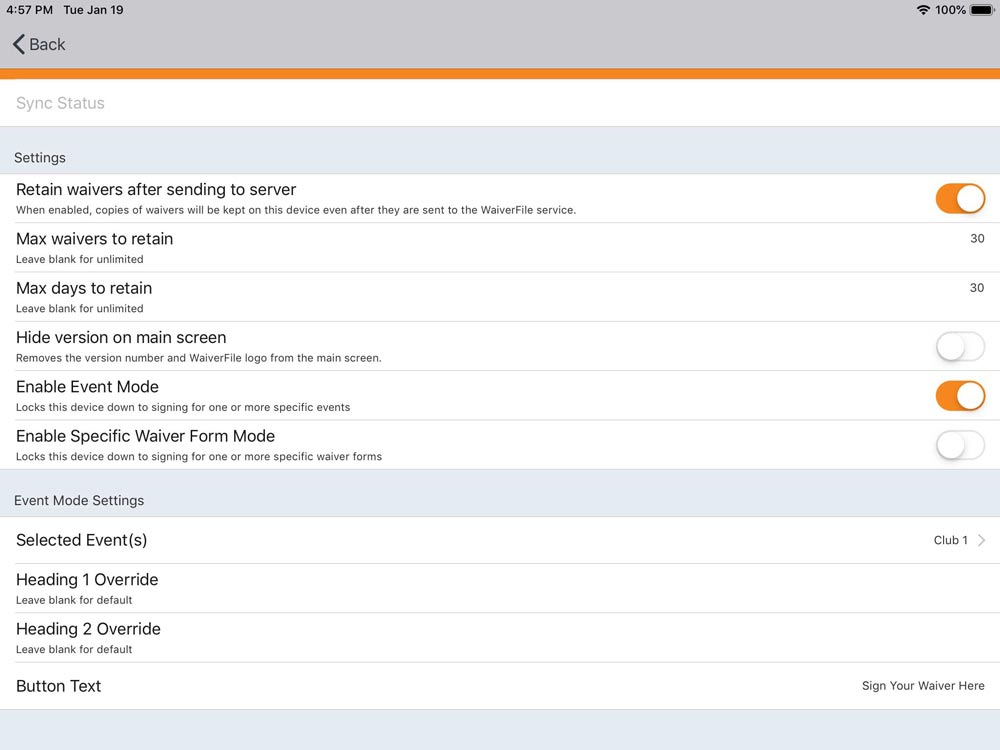Viewport: 1000px width, 750px height.
Task: Edit the Max days to retain value
Action: (x=977, y=287)
